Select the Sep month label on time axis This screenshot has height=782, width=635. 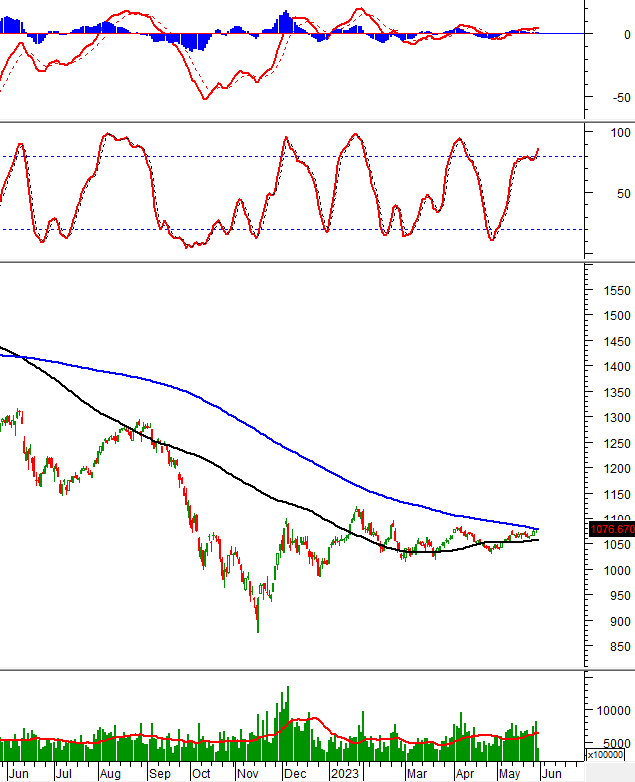tap(160, 774)
